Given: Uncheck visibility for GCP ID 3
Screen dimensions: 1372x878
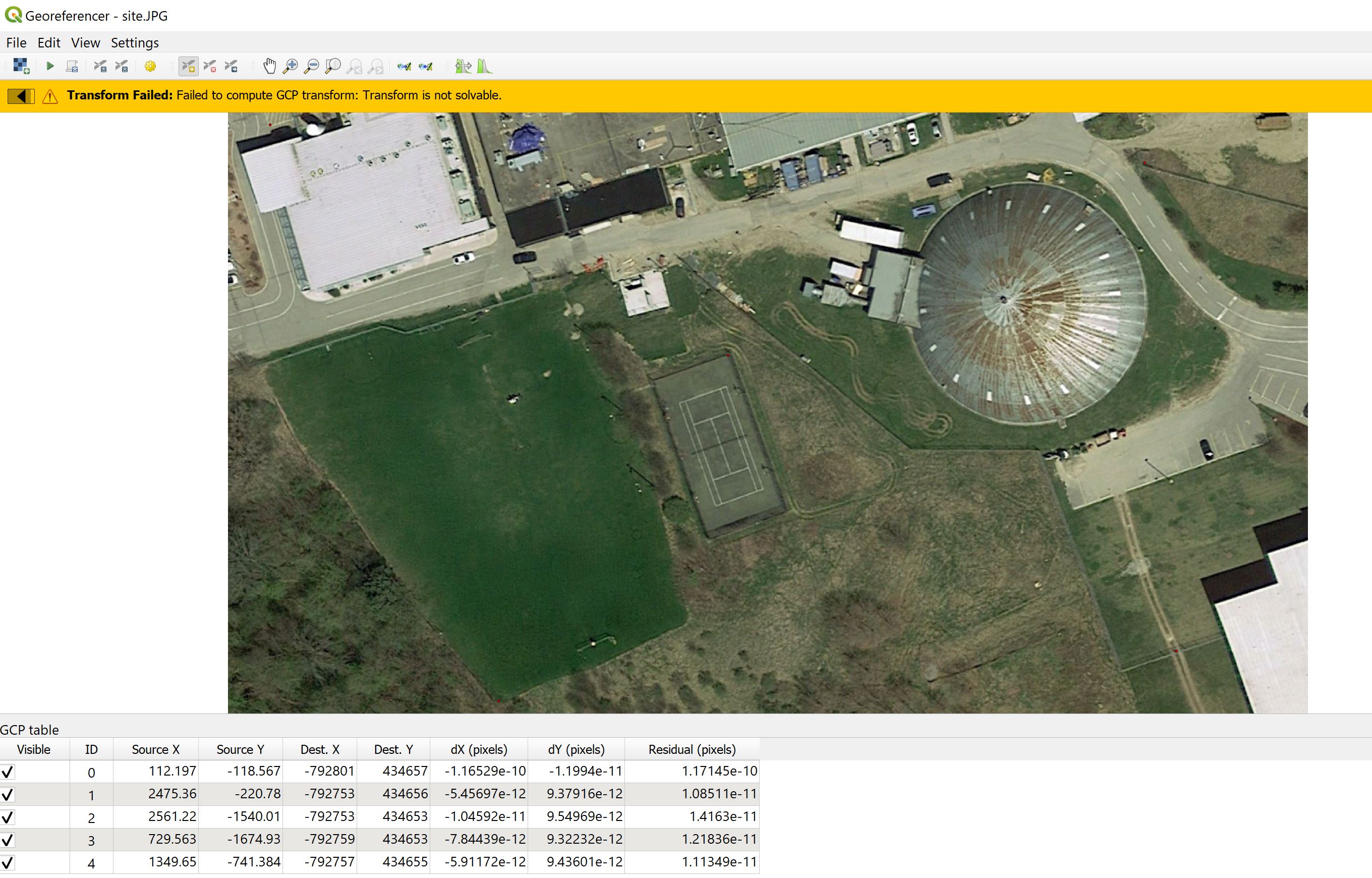Looking at the screenshot, I should (8, 840).
